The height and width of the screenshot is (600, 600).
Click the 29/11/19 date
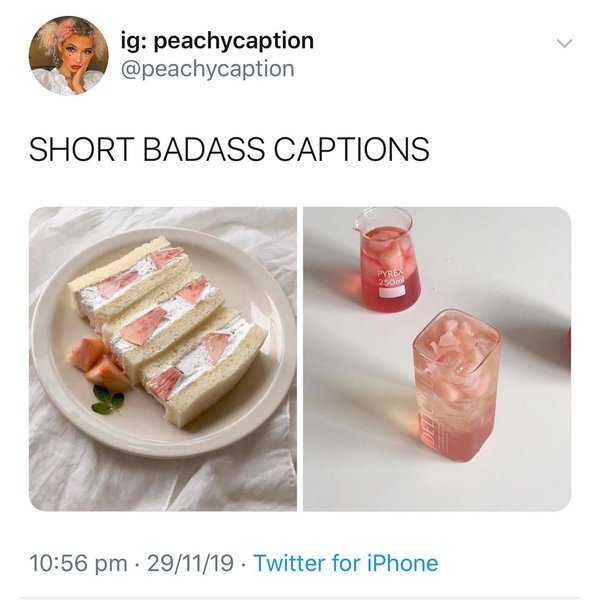190,563
